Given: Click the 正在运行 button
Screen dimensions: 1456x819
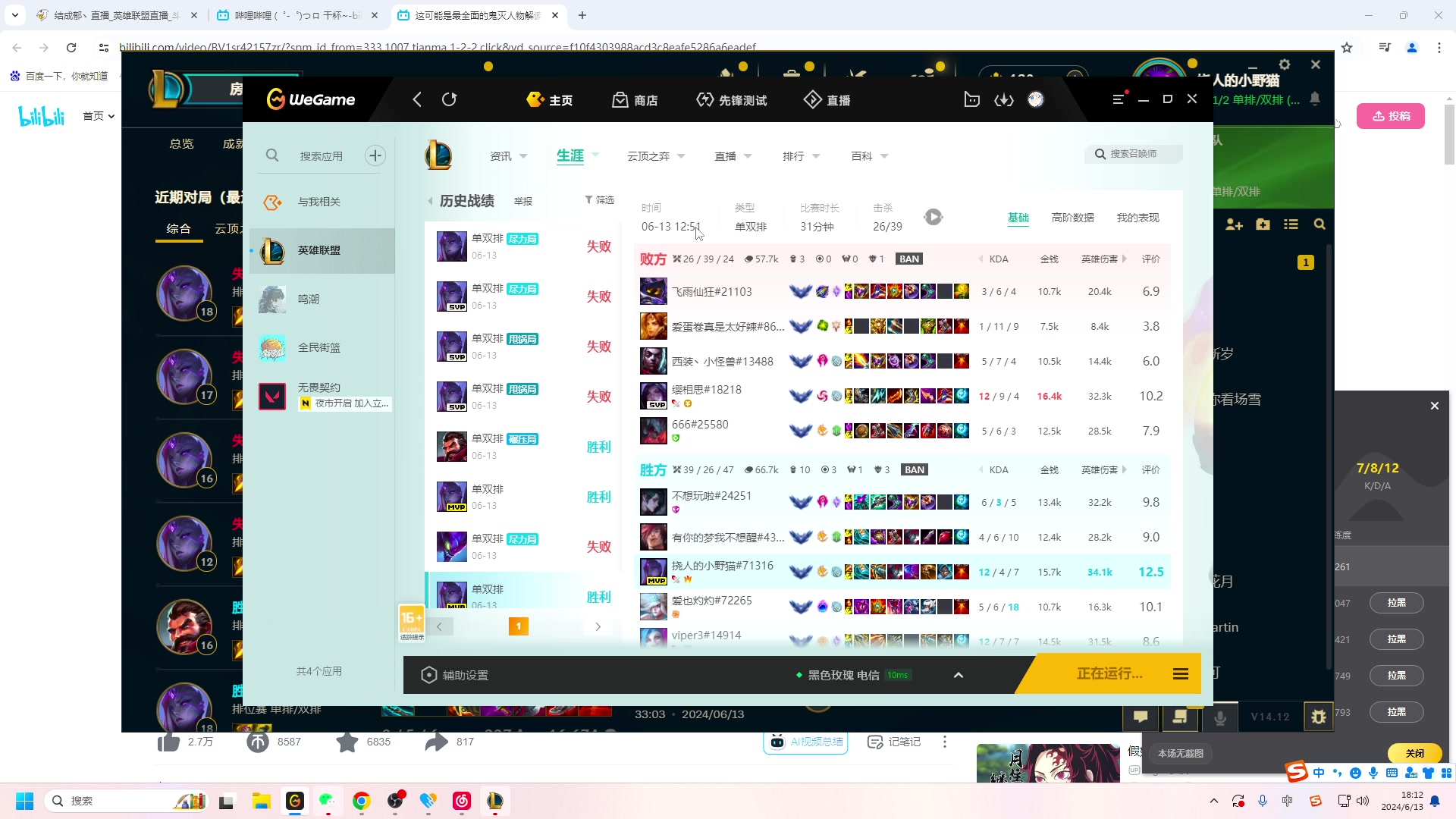Looking at the screenshot, I should pos(1109,674).
